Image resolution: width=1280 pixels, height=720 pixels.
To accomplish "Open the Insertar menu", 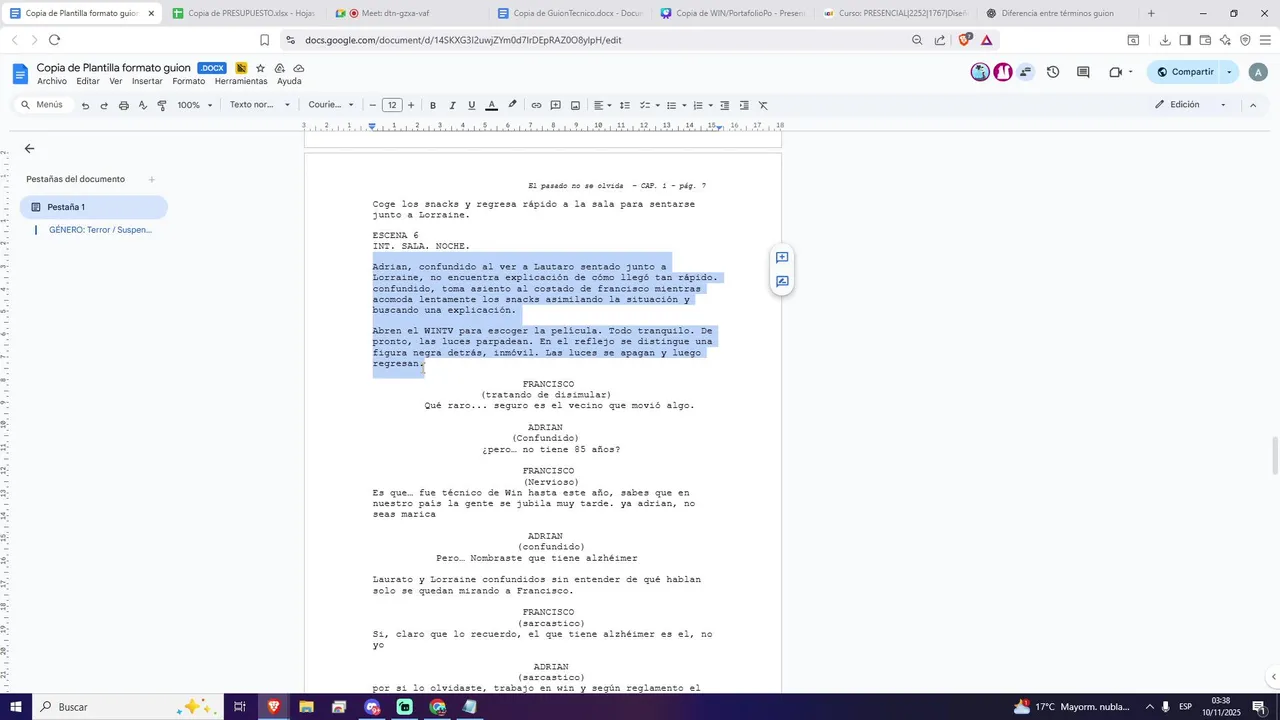I will [x=147, y=81].
